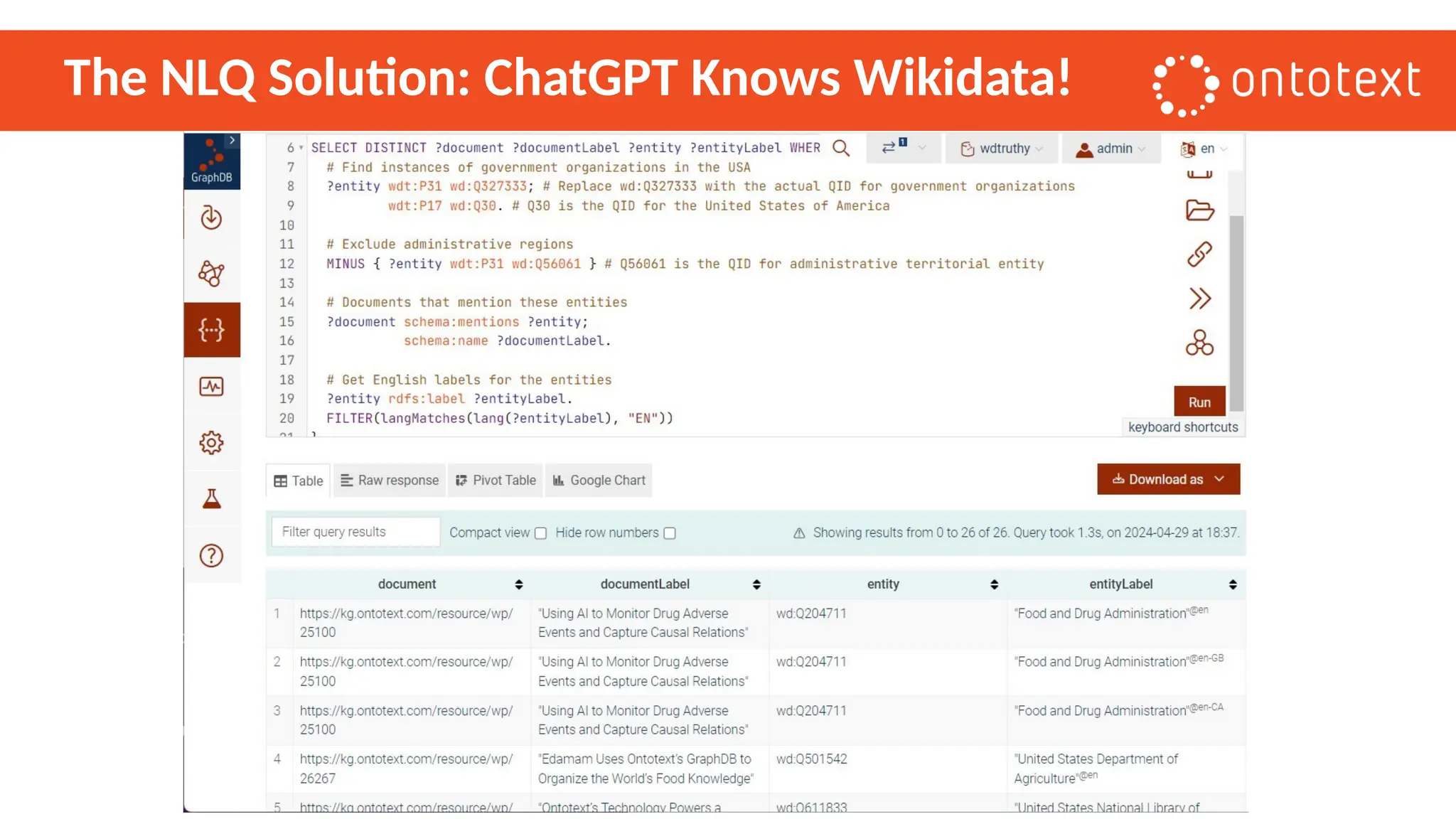Click the ontotext logo in banner
The image size is (1456, 819).
[x=1286, y=85]
